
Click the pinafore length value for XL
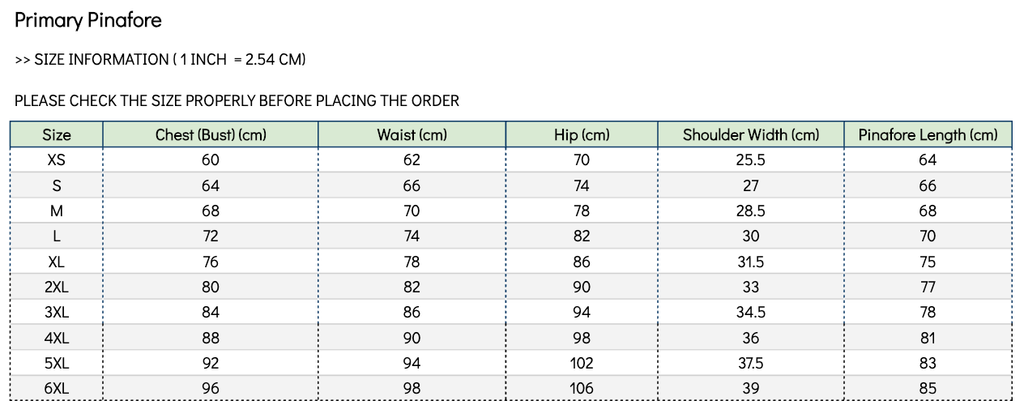tap(927, 262)
